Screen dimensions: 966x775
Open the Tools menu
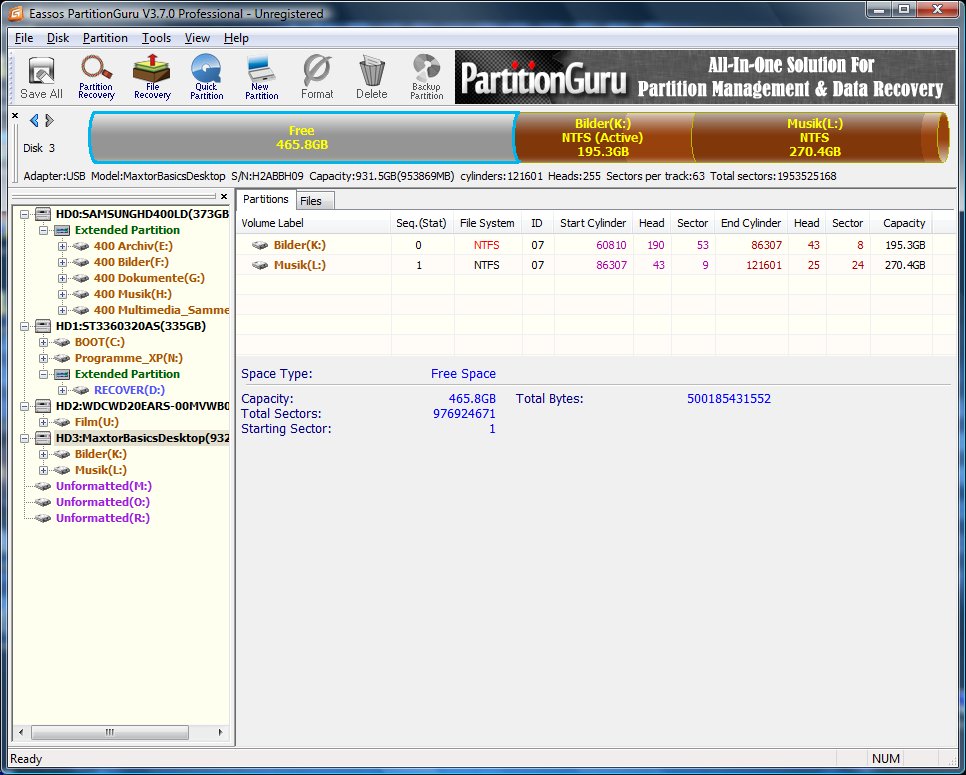pyautogui.click(x=156, y=38)
